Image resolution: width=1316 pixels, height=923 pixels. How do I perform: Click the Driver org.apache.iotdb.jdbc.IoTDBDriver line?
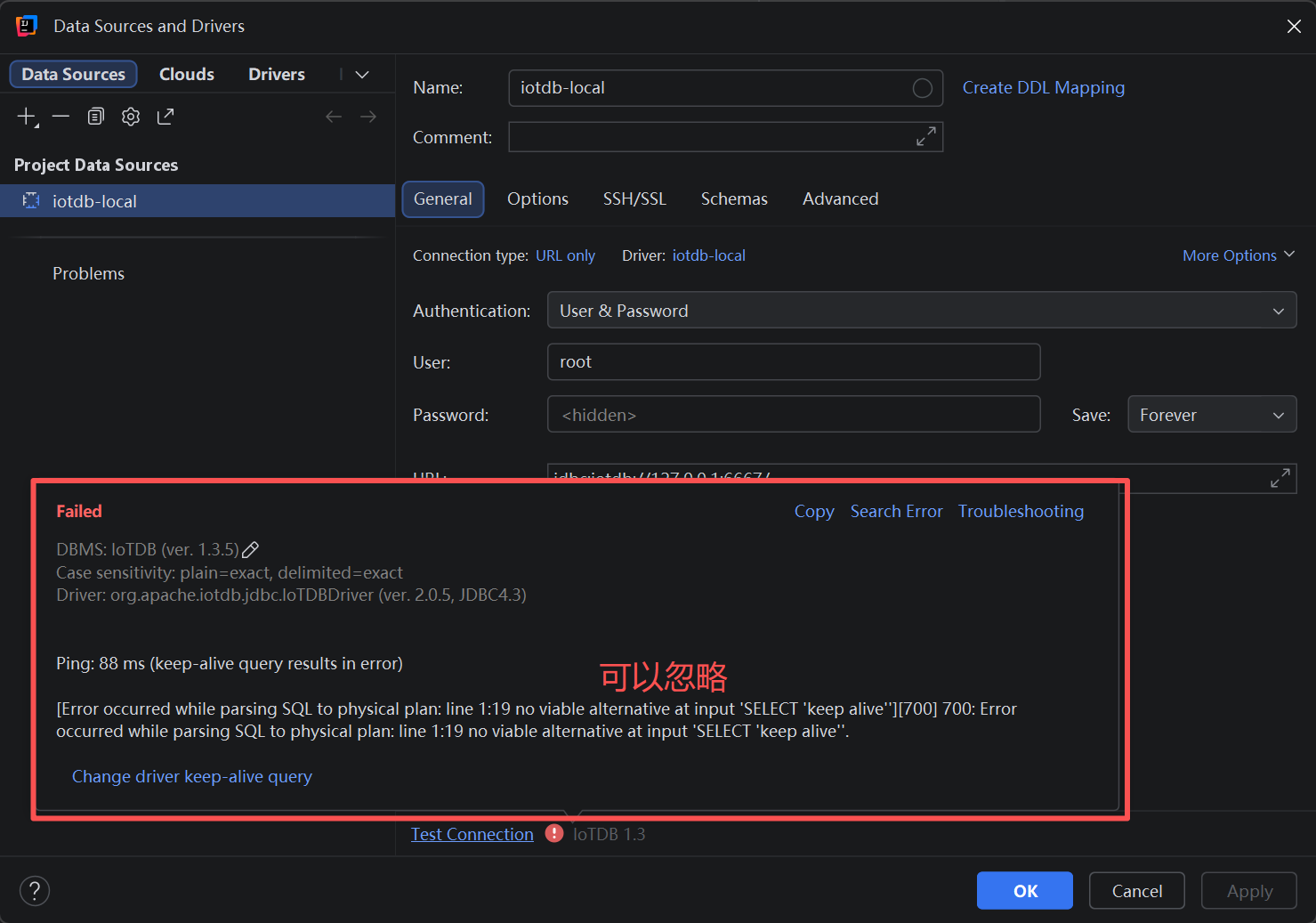coord(291,595)
